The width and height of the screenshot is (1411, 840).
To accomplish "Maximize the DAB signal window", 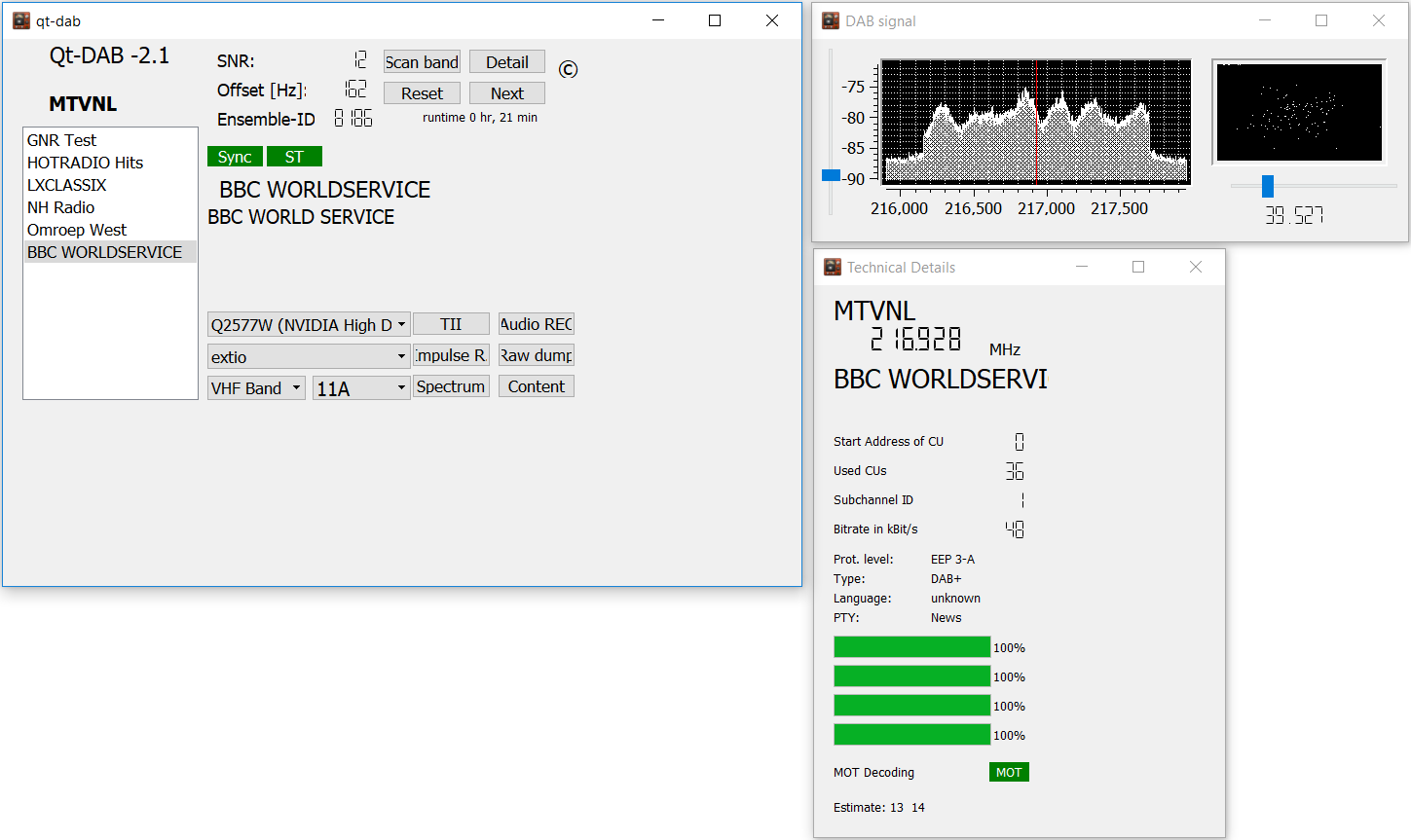I will (1321, 20).
